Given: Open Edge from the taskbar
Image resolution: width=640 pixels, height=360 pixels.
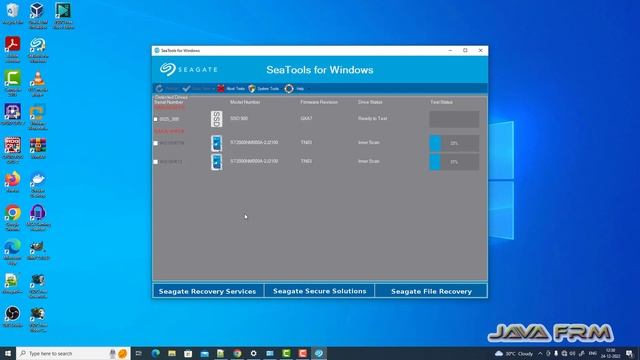Looking at the screenshot, I should click(156, 353).
